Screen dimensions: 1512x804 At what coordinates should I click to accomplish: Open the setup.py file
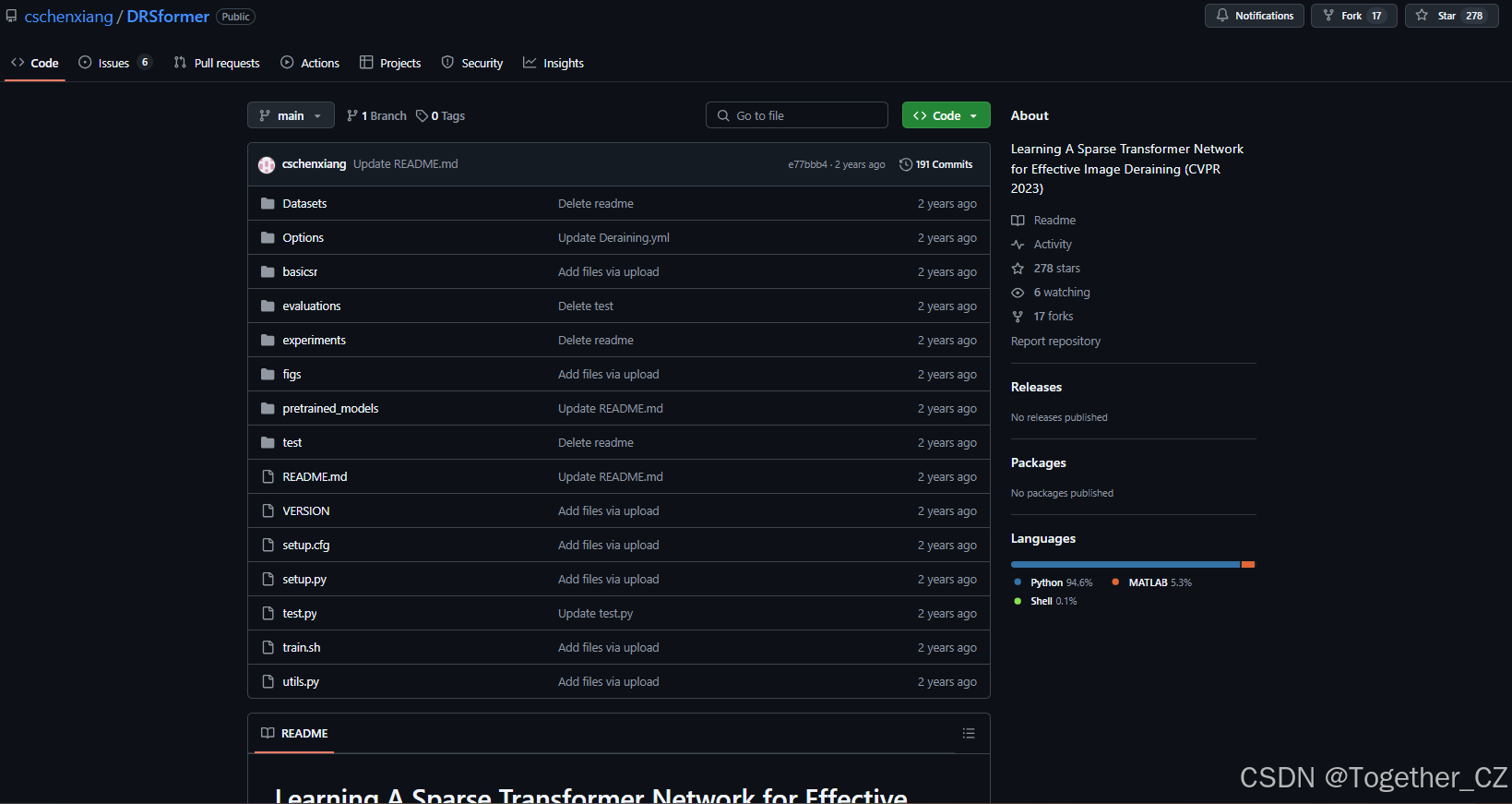[304, 579]
